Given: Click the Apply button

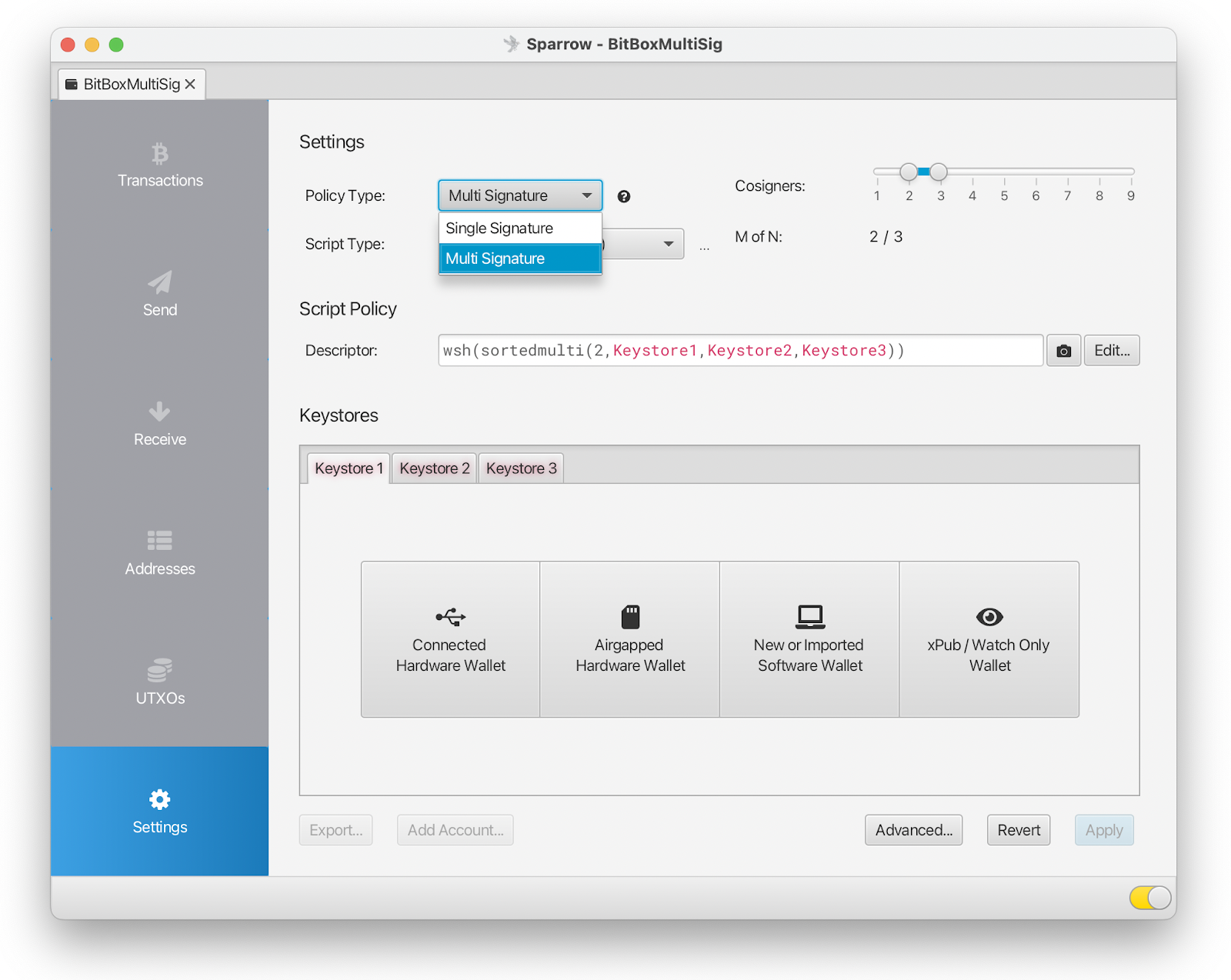Looking at the screenshot, I should pos(1104,830).
